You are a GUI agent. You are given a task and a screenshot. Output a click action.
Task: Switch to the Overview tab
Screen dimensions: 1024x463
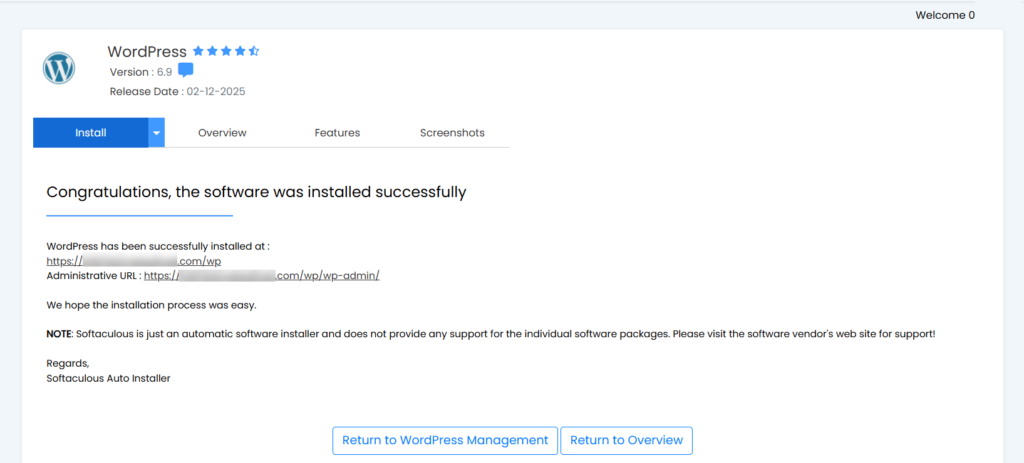pos(222,132)
